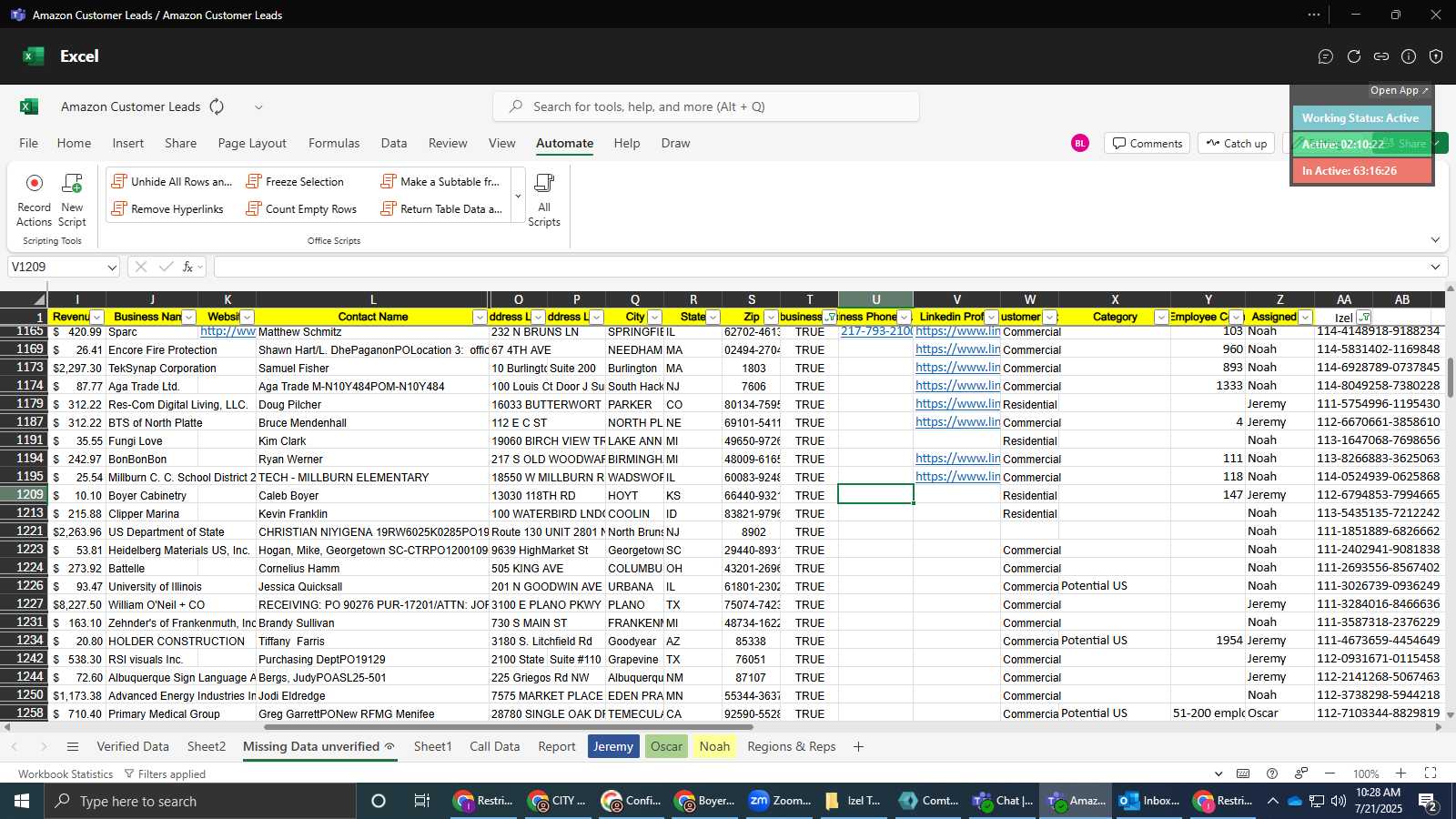
Task: Open the State column filter dropdown
Action: tap(713, 317)
